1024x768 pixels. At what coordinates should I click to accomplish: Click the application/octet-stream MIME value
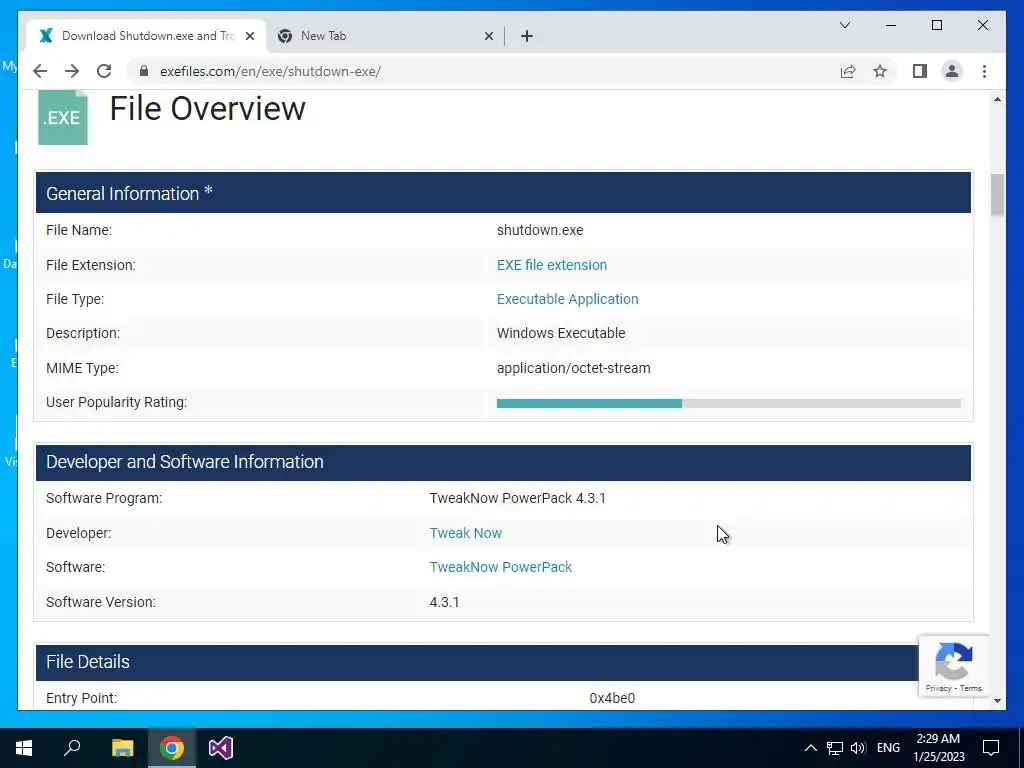click(x=573, y=368)
